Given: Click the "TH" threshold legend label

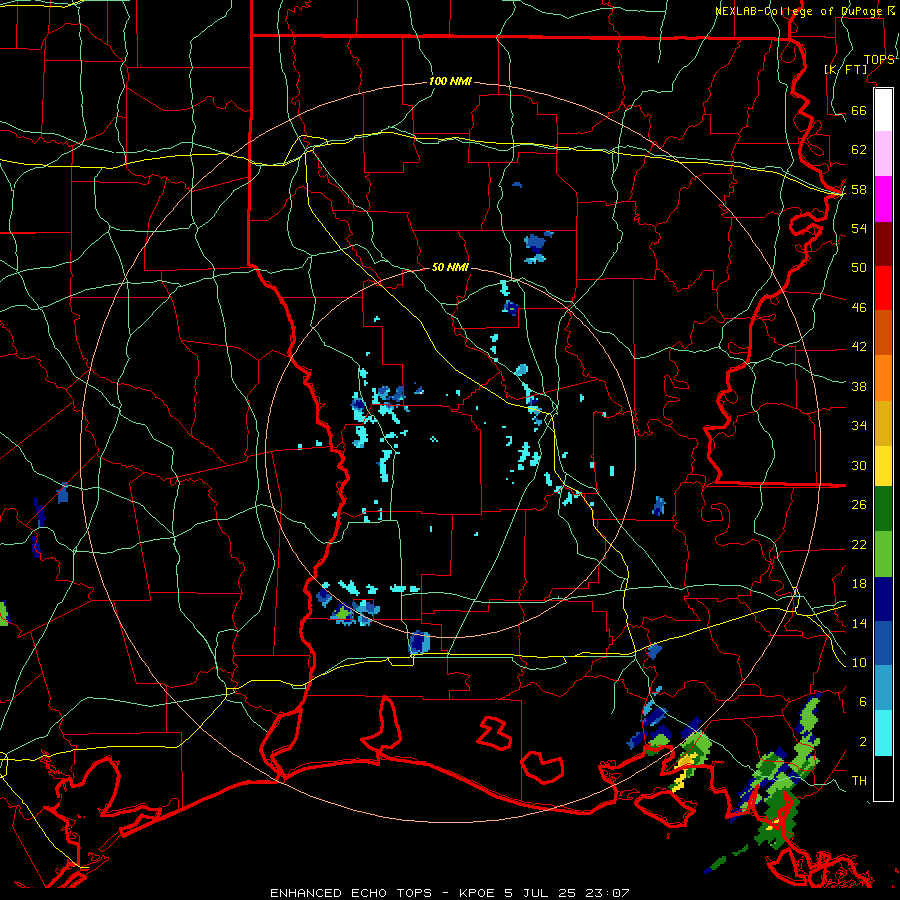Looking at the screenshot, I should click(859, 780).
